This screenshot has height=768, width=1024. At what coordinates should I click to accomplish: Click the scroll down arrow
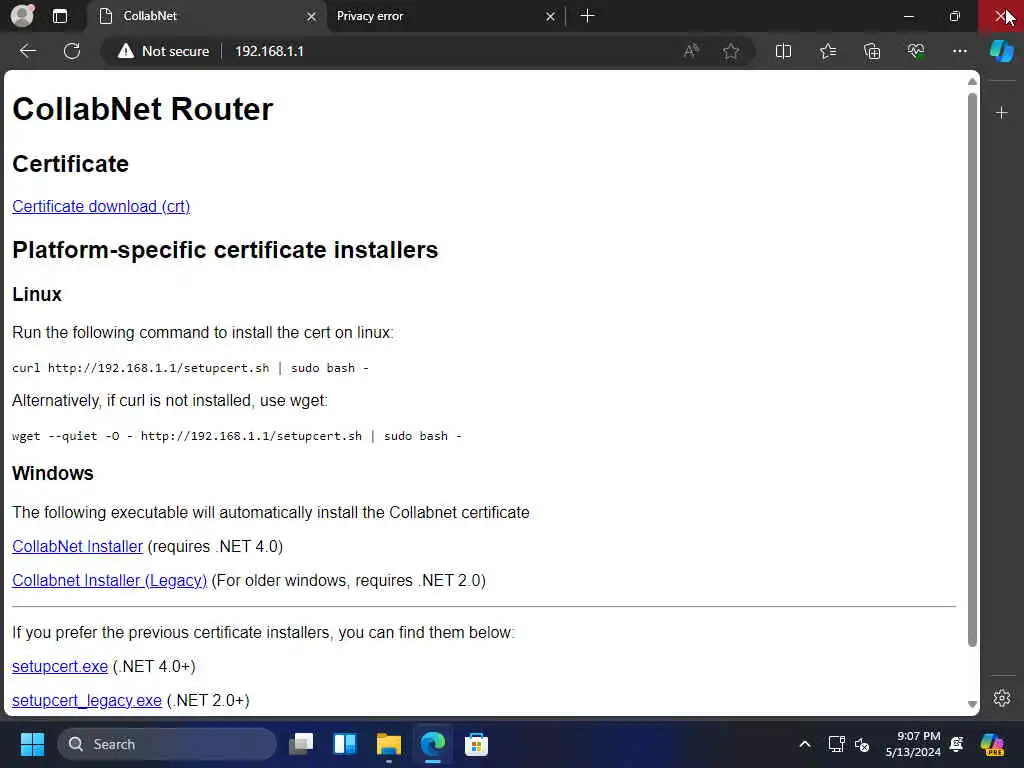click(x=972, y=704)
